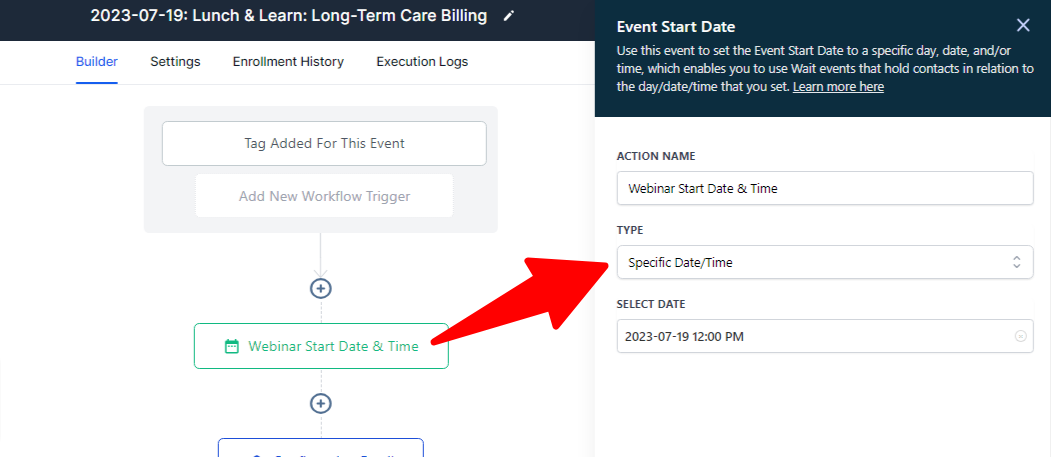Select the Webinar Start Date & Time action
The height and width of the screenshot is (457, 1051).
[x=321, y=346]
